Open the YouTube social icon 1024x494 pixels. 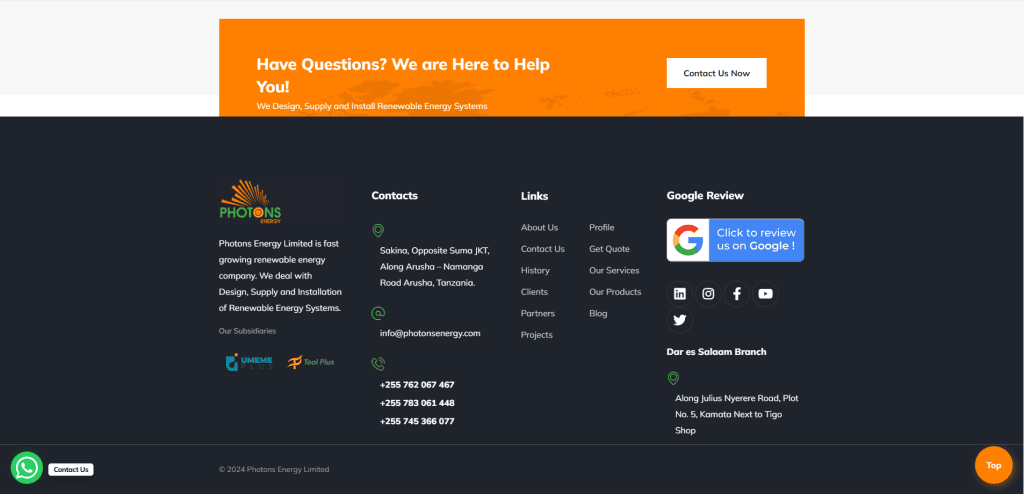tap(765, 294)
